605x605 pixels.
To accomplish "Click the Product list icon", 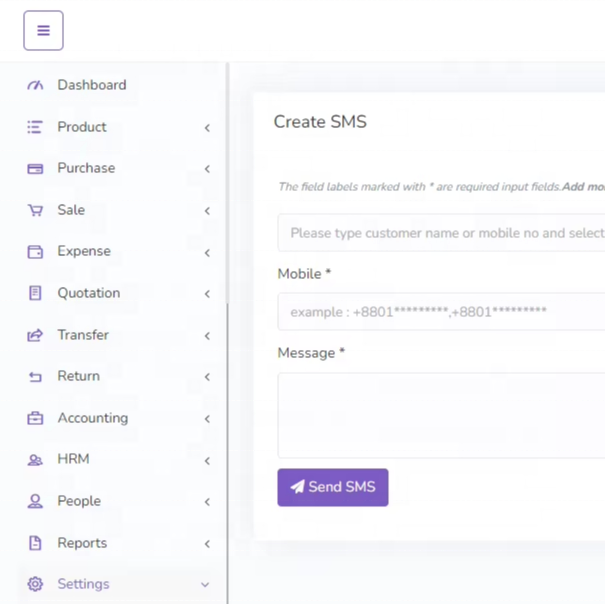I will tap(35, 127).
